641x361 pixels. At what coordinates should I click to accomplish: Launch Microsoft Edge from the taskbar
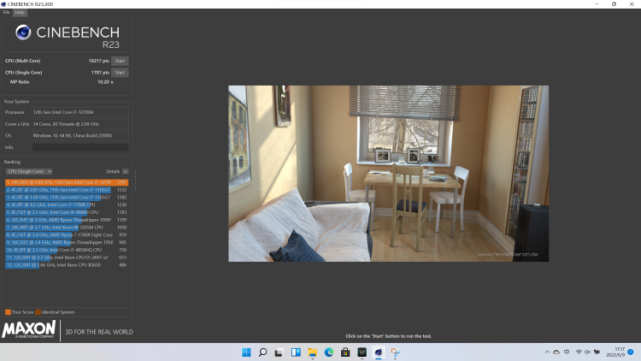(x=329, y=352)
